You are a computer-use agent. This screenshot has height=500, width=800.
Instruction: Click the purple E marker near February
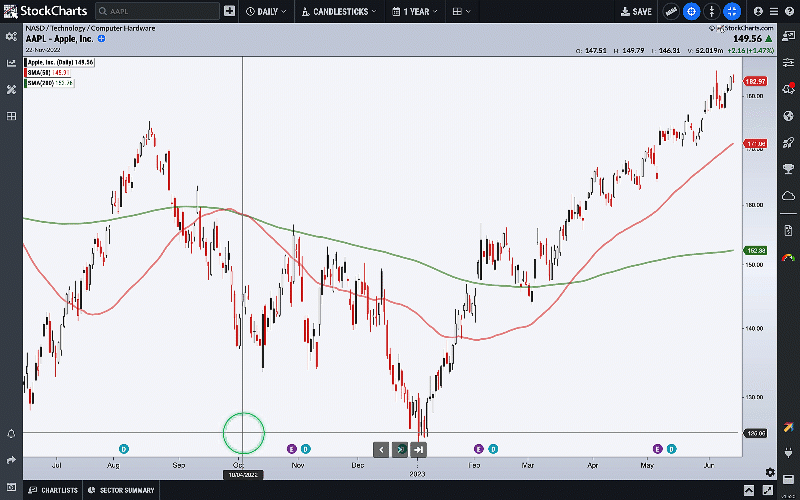[x=479, y=449]
